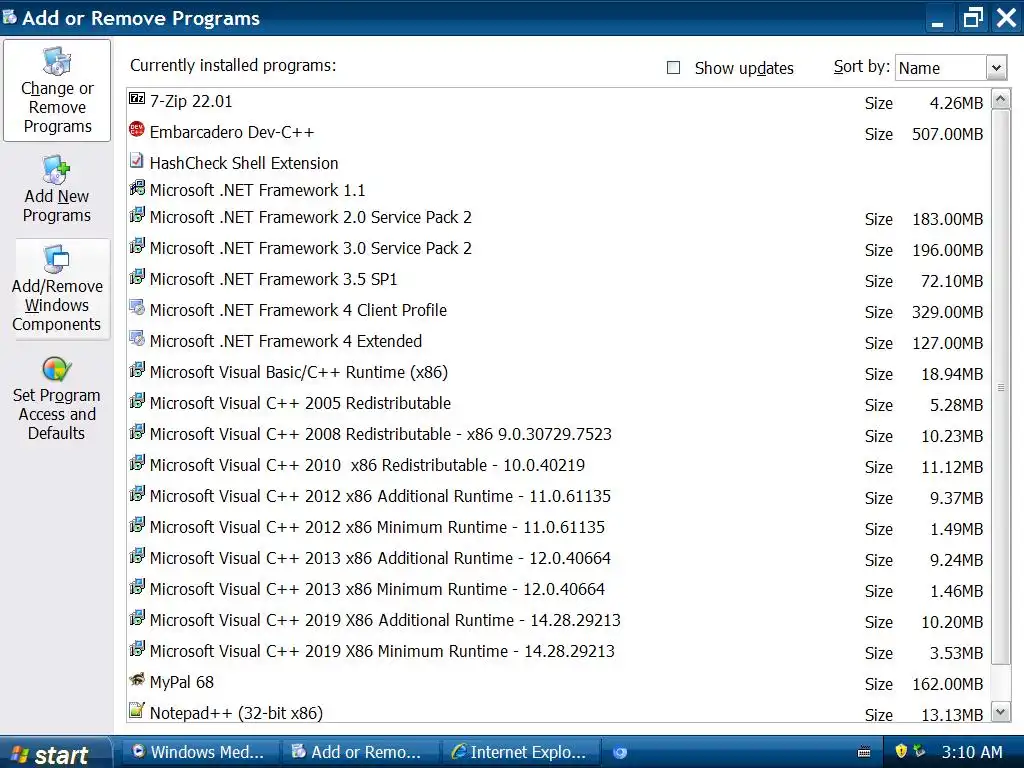Click the Visual Basic/C++ Runtime (x86) icon
This screenshot has height=768, width=1024.
(x=137, y=370)
